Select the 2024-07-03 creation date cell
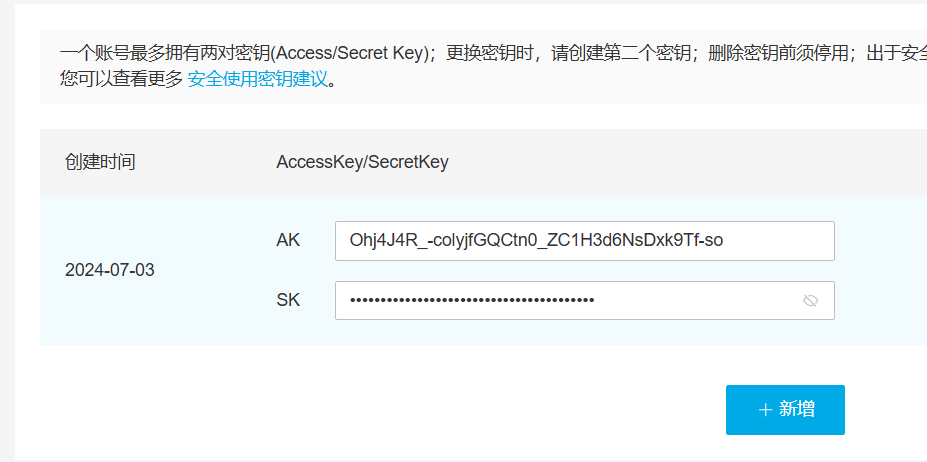927x462 pixels. [109, 270]
